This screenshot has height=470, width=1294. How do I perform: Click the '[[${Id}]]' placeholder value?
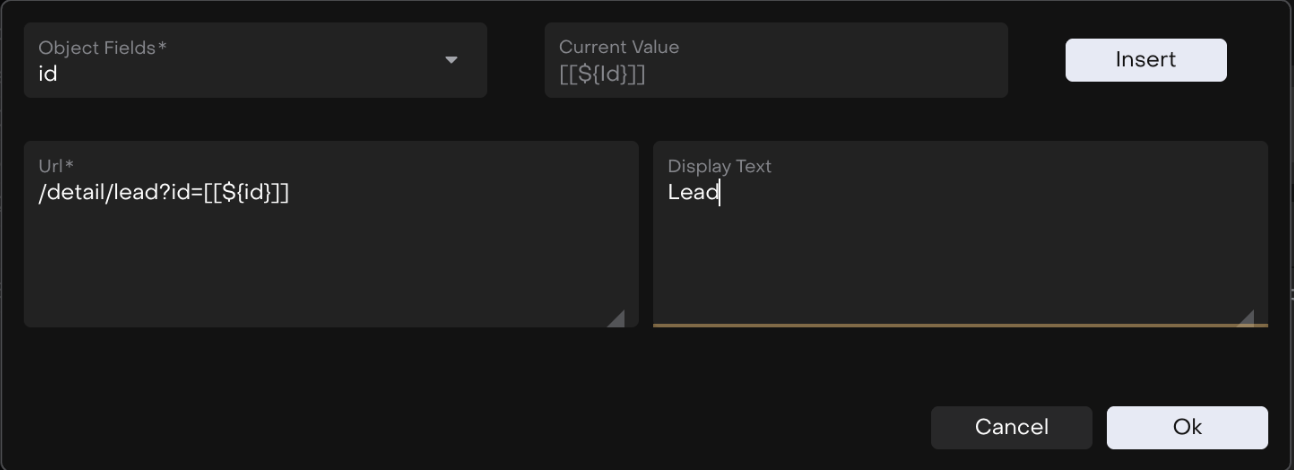click(602, 74)
